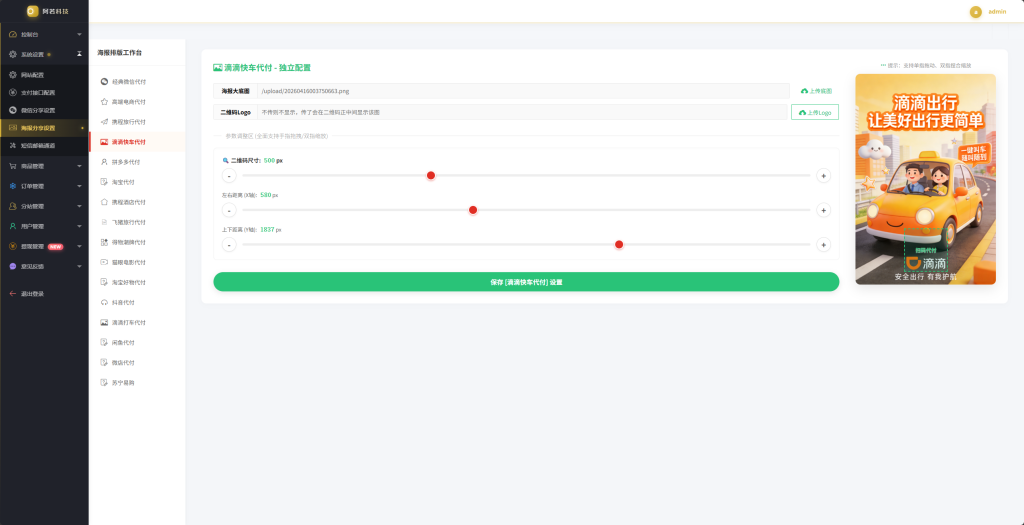Click the 海报大底图 path input field
Image resolution: width=1024 pixels, height=525 pixels.
[523, 91]
